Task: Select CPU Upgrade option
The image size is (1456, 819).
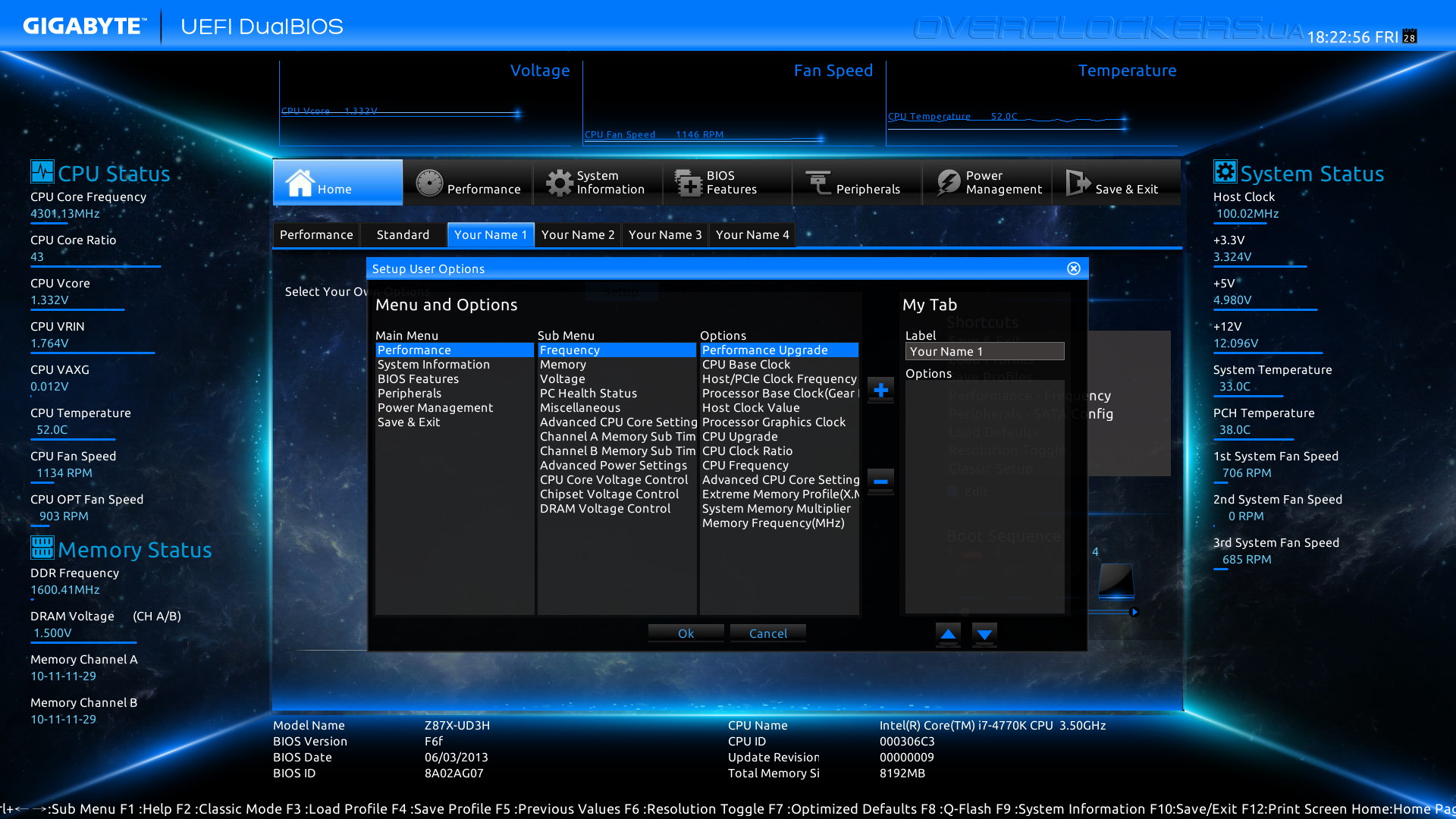Action: click(x=780, y=436)
